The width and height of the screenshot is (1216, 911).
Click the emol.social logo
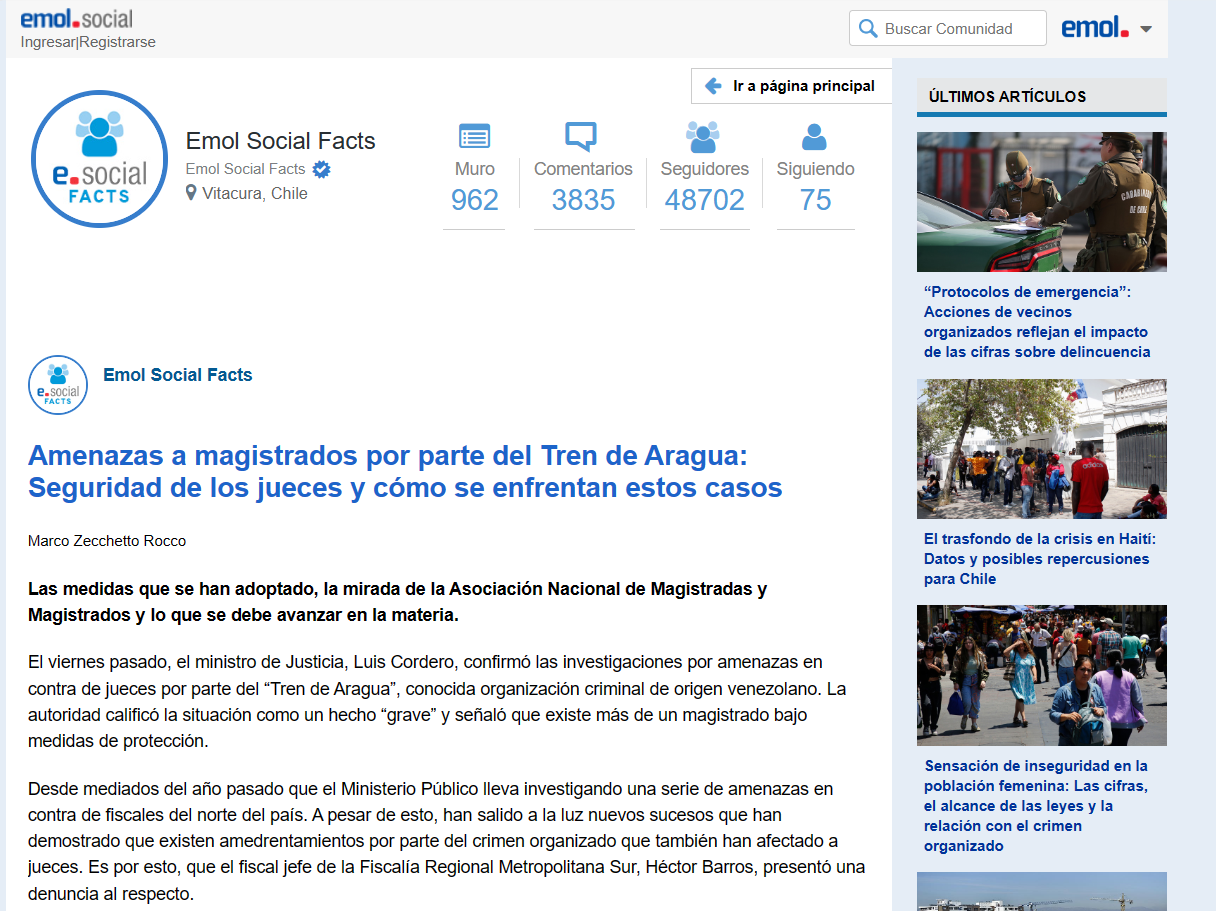[76, 18]
